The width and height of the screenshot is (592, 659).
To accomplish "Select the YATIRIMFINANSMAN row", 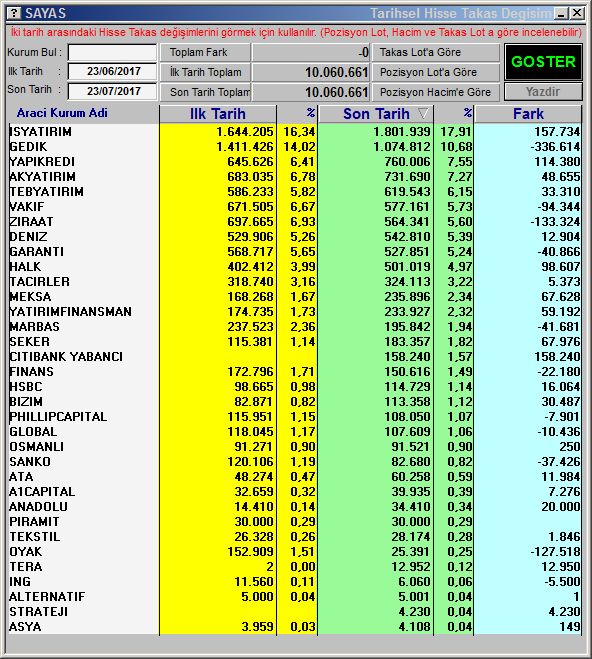I will pos(295,311).
